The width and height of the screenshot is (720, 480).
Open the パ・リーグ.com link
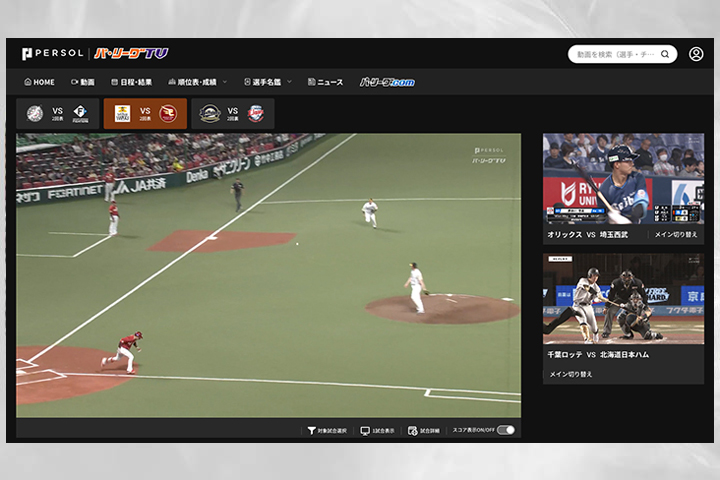[387, 82]
